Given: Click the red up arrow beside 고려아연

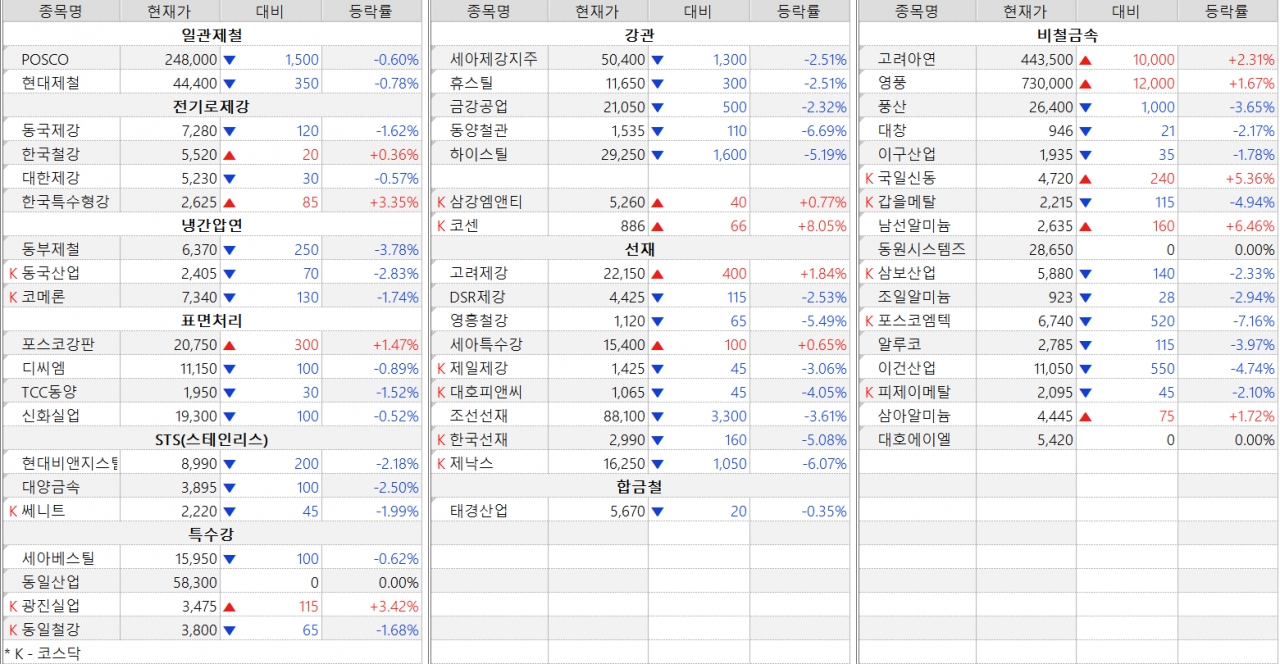Looking at the screenshot, I should pyautogui.click(x=1085, y=60).
